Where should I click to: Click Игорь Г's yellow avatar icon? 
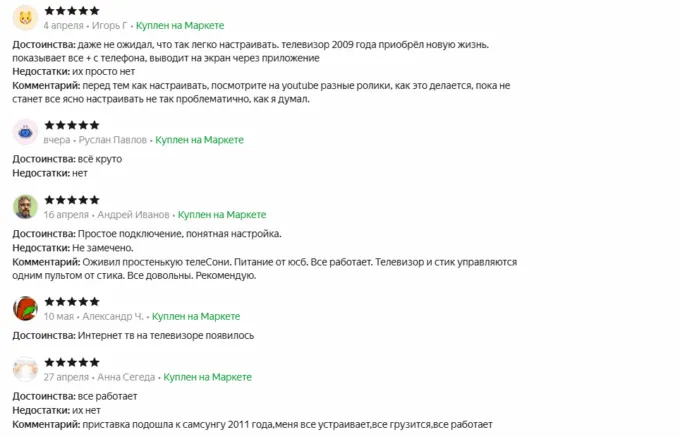click(25, 17)
